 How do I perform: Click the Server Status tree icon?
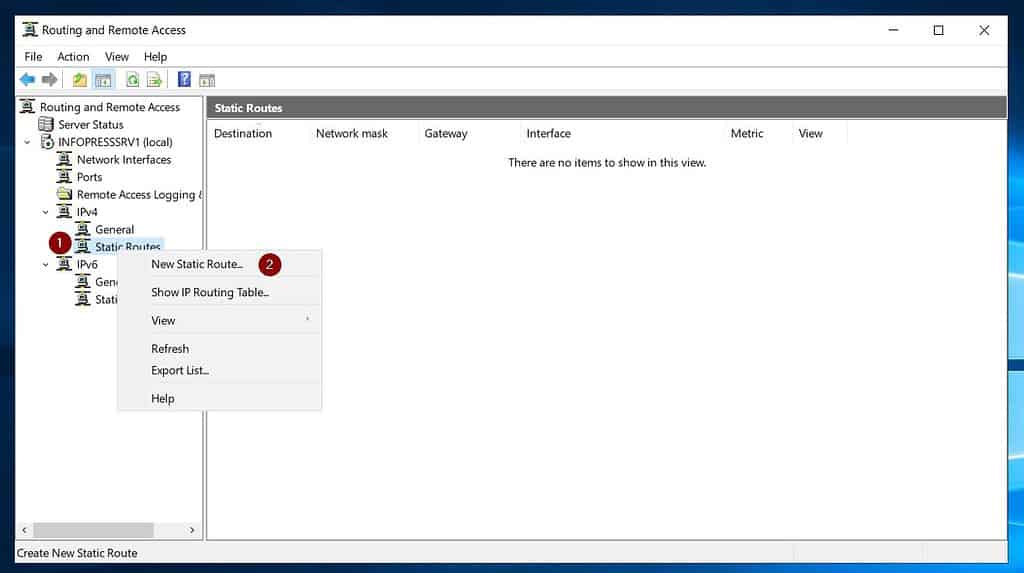point(46,124)
